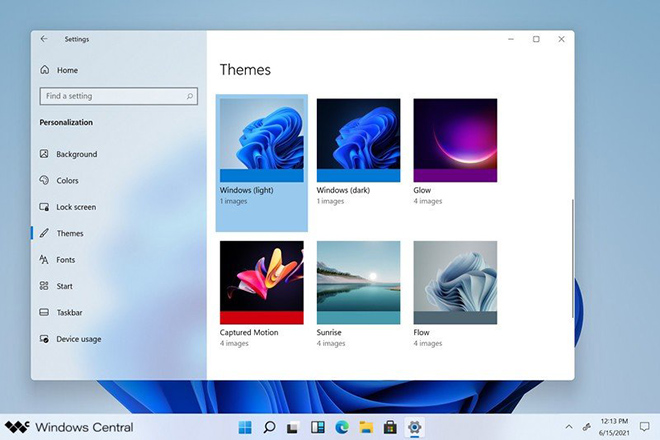This screenshot has height=440, width=660.
Task: Open the notification center icon
Action: pos(645,427)
